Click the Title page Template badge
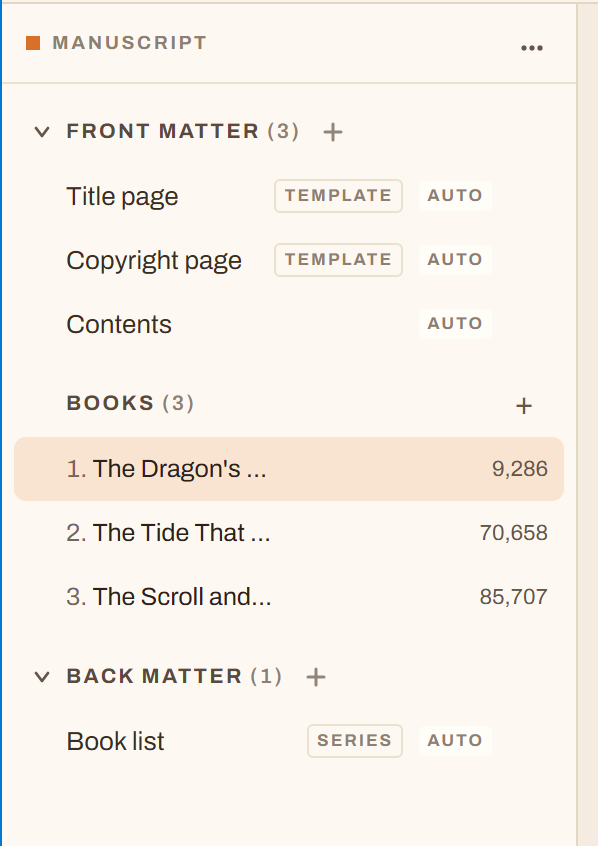Image resolution: width=598 pixels, height=846 pixels. [x=338, y=196]
